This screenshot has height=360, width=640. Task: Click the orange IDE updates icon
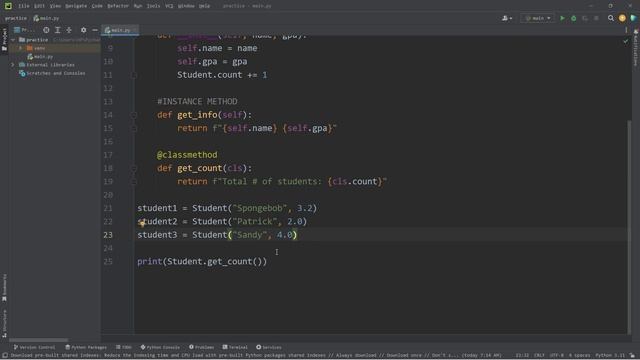(622, 18)
